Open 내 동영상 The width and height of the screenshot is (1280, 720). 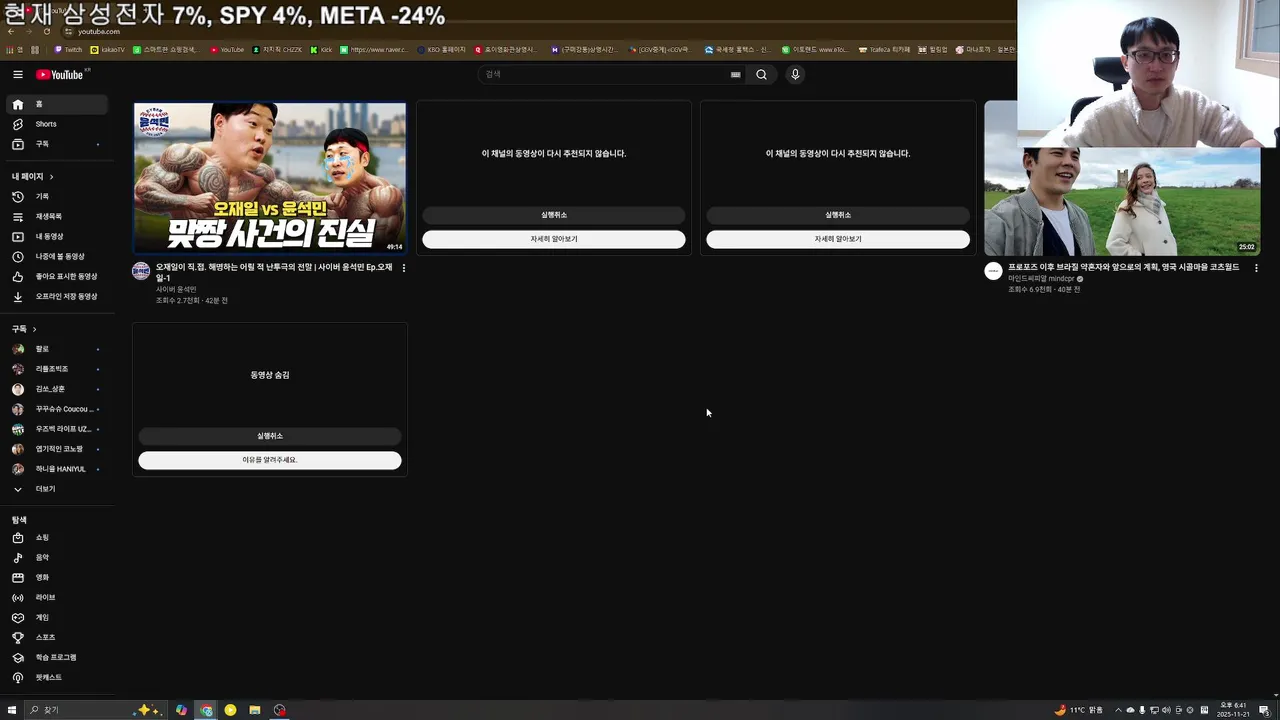click(58, 236)
